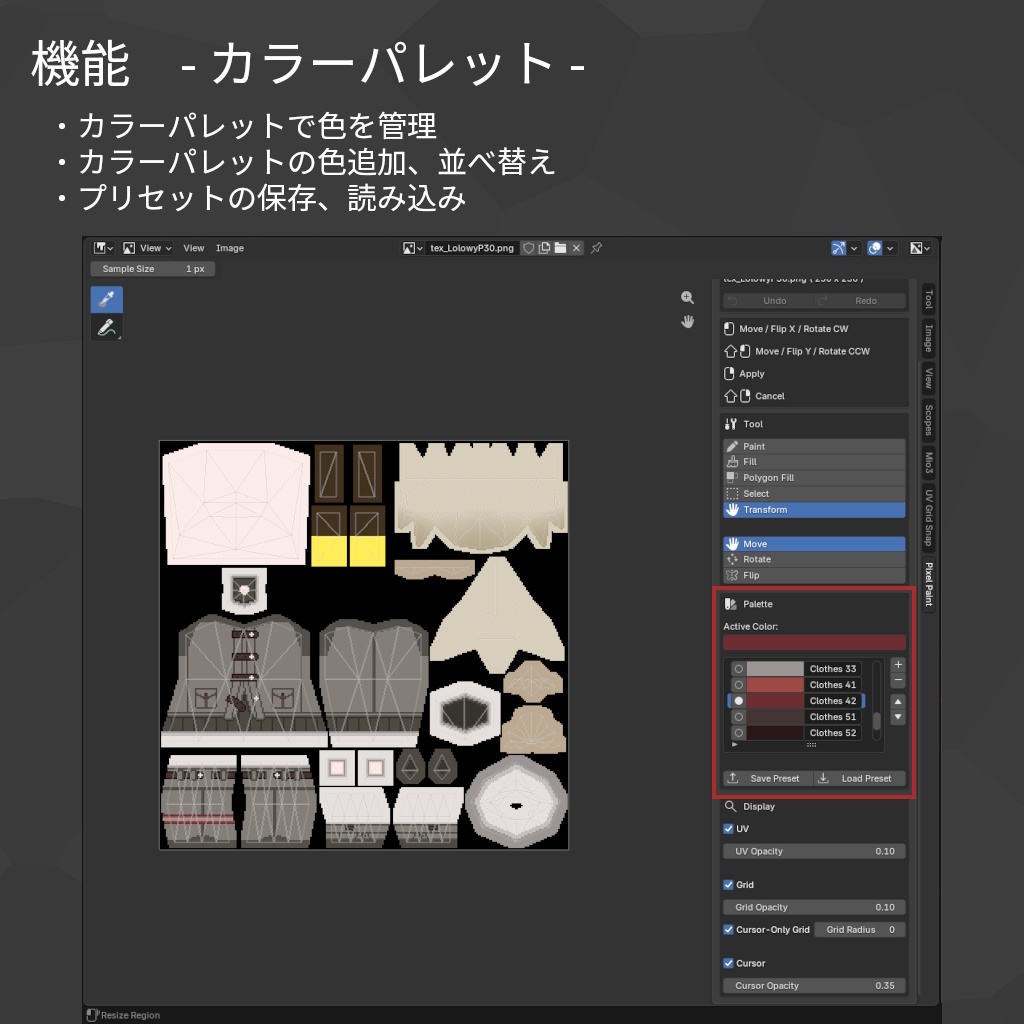
Task: Duplicate image with the new copy icon
Action: coord(544,248)
